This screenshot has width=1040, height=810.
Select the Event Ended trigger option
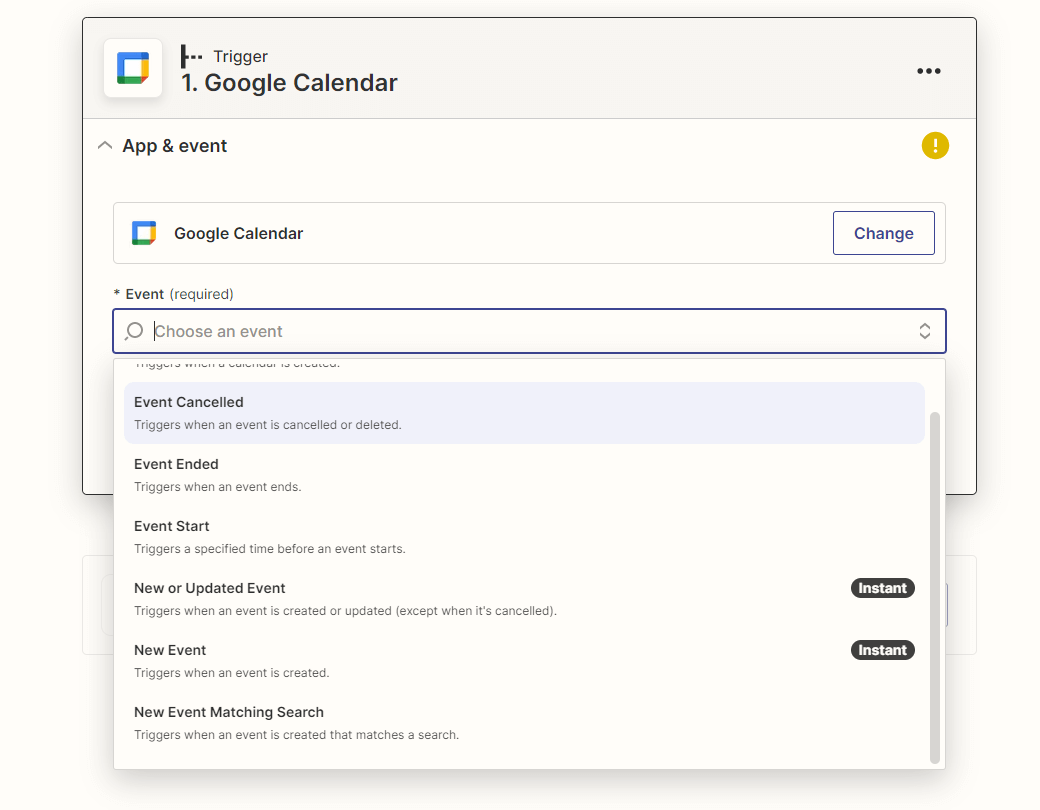tap(524, 475)
